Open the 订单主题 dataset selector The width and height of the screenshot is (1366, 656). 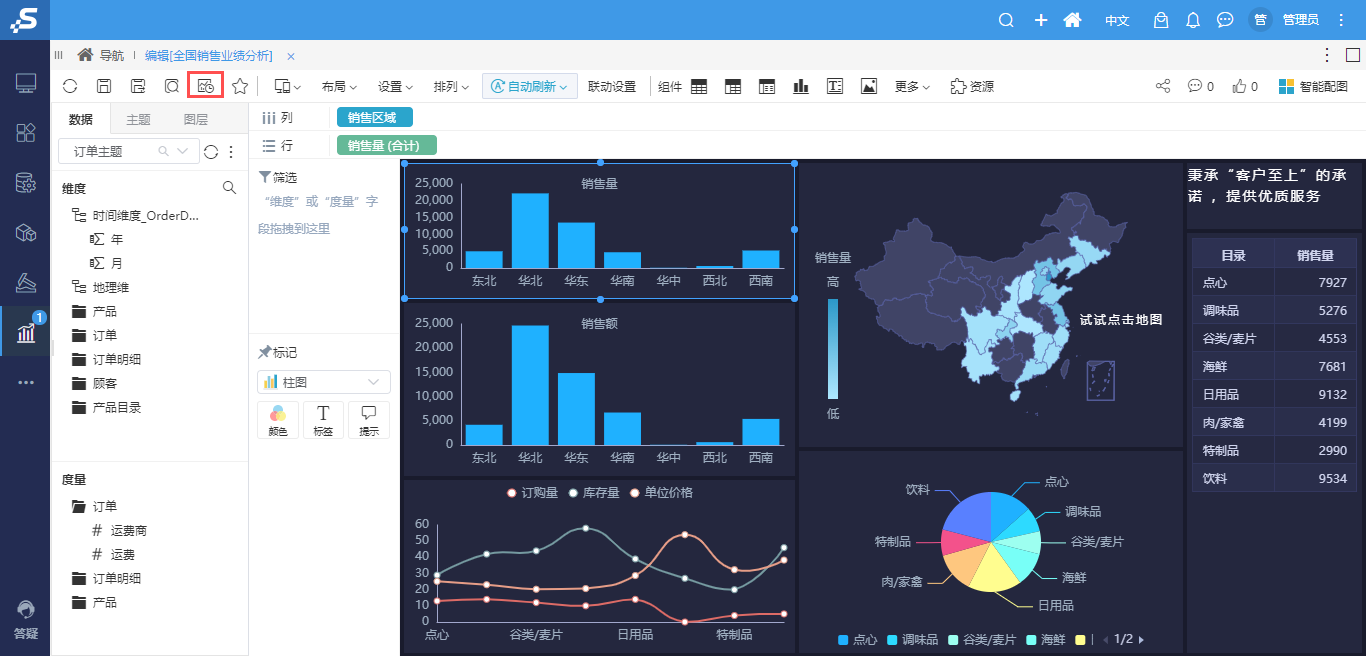click(x=128, y=151)
